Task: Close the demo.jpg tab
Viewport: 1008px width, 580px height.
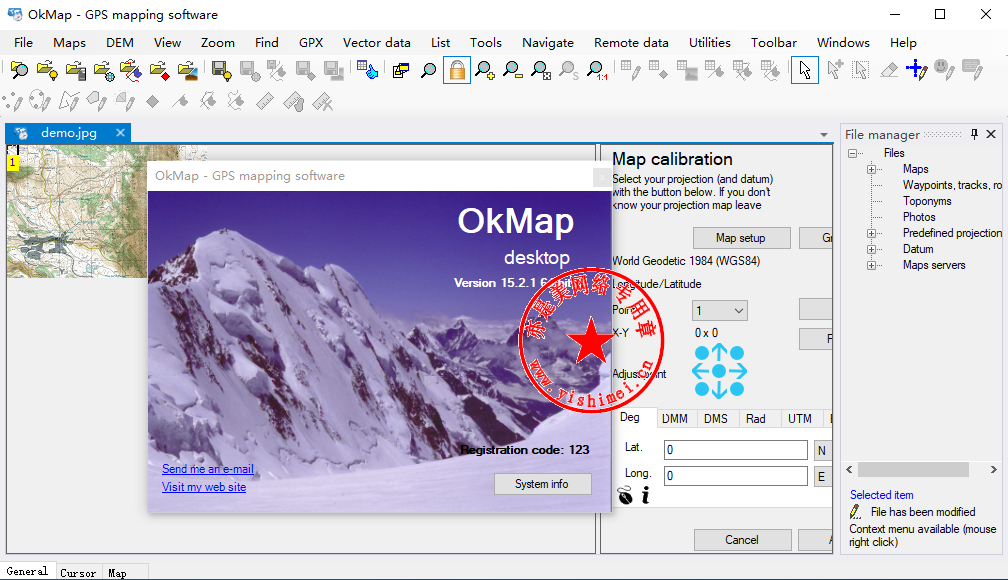Action: 120,132
